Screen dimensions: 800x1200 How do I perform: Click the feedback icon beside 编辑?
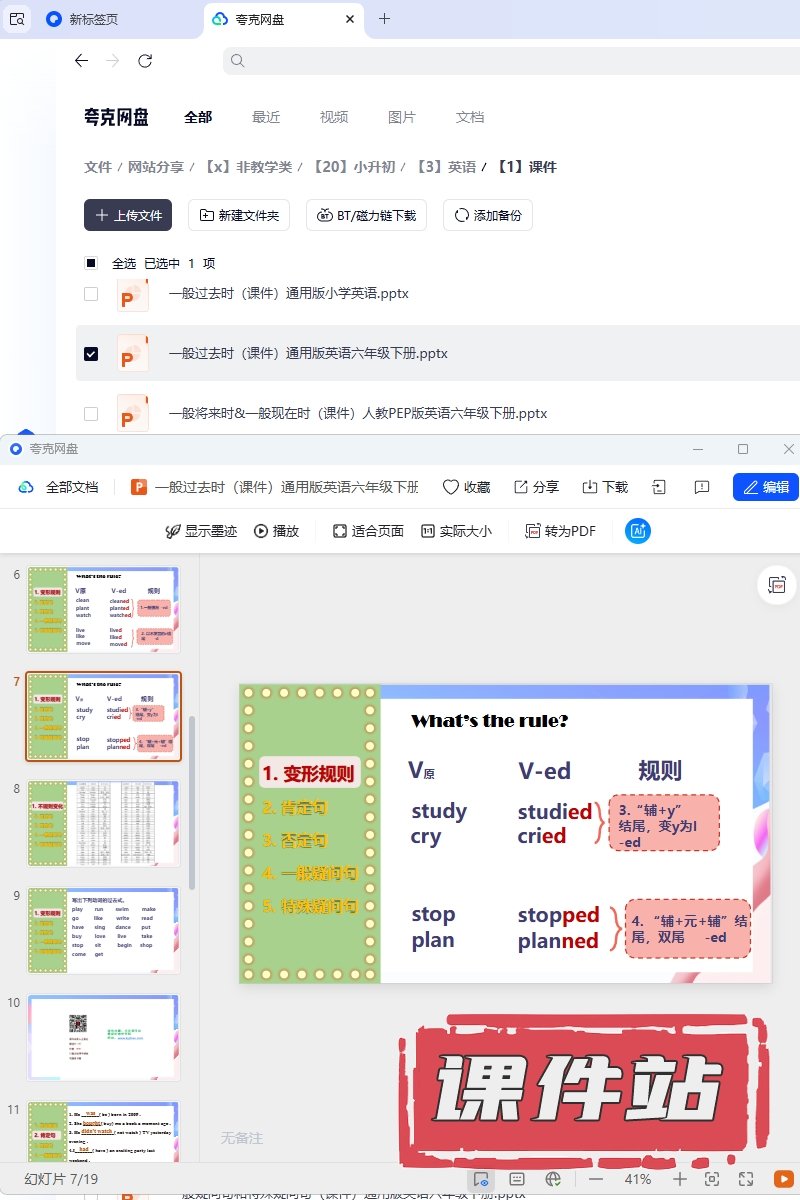click(x=702, y=487)
